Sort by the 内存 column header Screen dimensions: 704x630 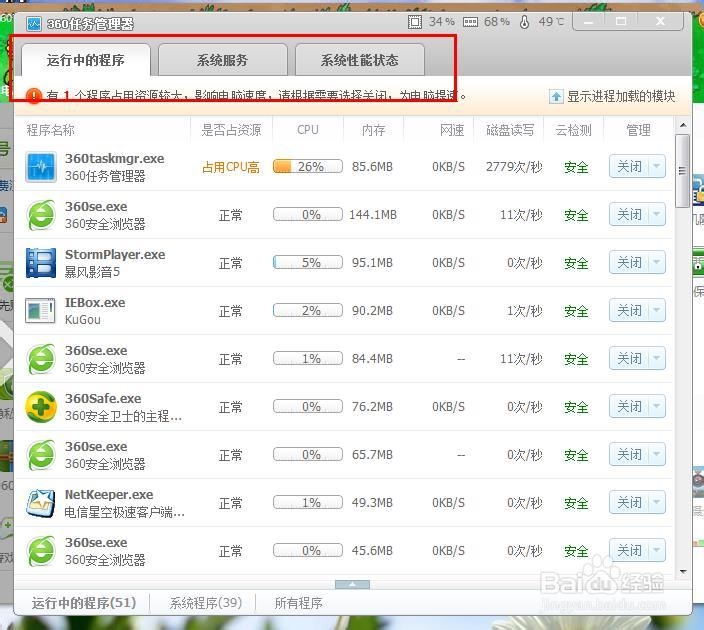374,130
